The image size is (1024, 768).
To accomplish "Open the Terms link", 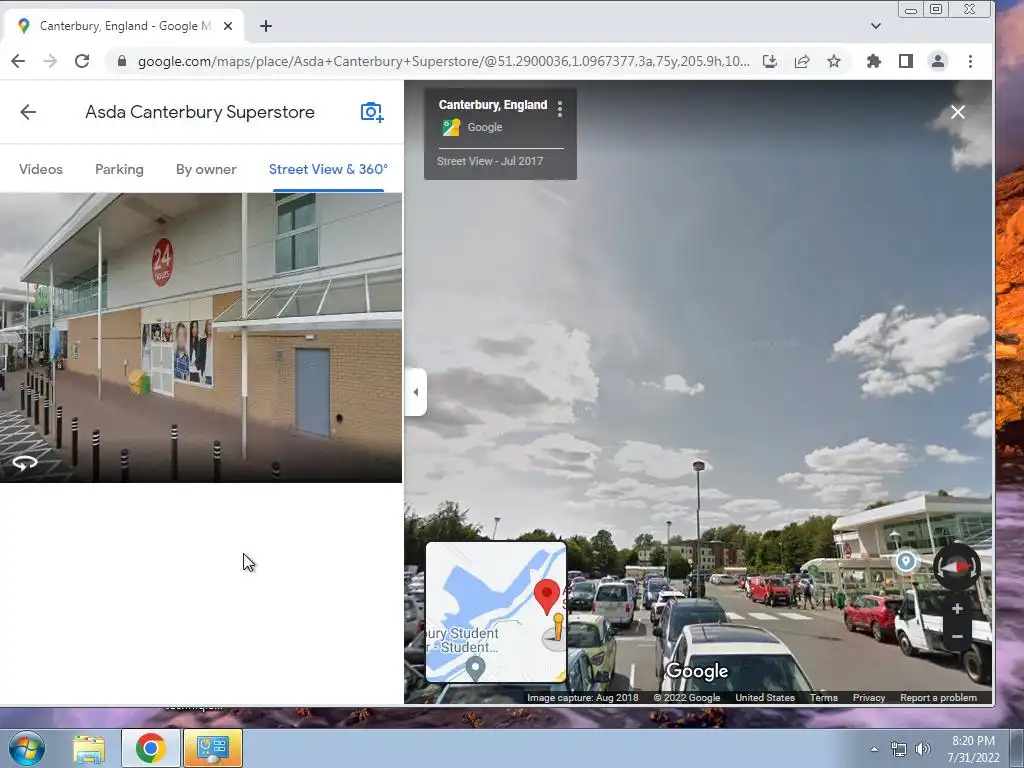I will [824, 697].
